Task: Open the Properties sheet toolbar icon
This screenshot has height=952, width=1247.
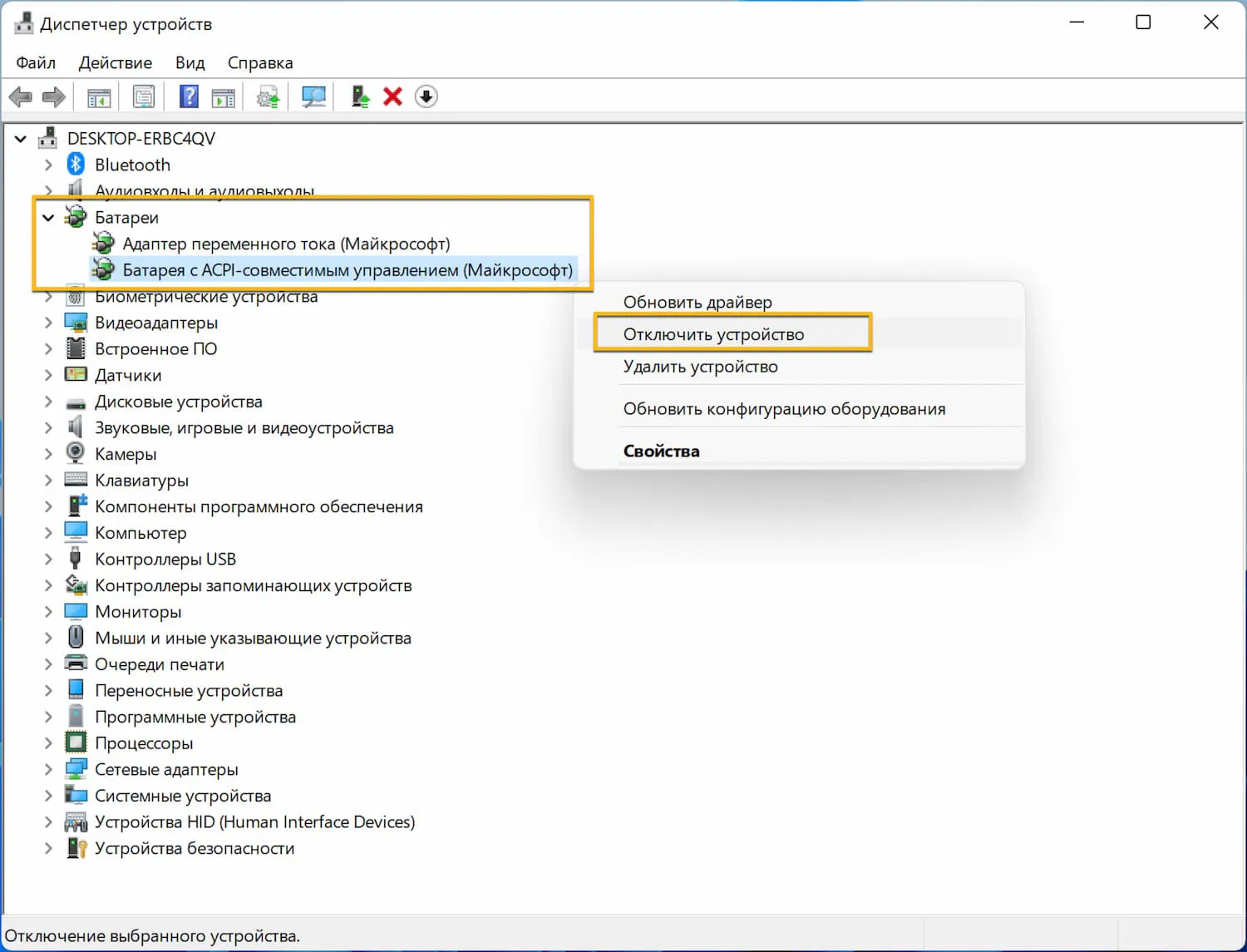Action: tap(144, 97)
